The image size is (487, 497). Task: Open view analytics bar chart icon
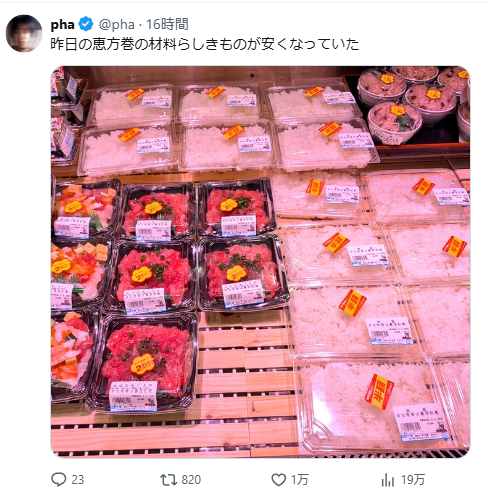(x=388, y=480)
